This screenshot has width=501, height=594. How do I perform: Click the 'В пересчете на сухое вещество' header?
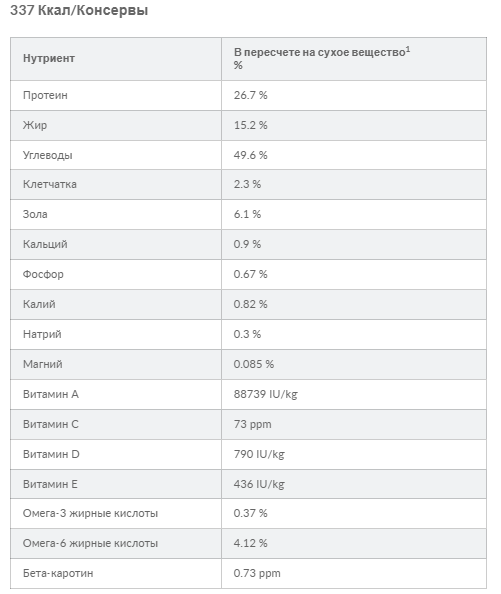[320, 52]
